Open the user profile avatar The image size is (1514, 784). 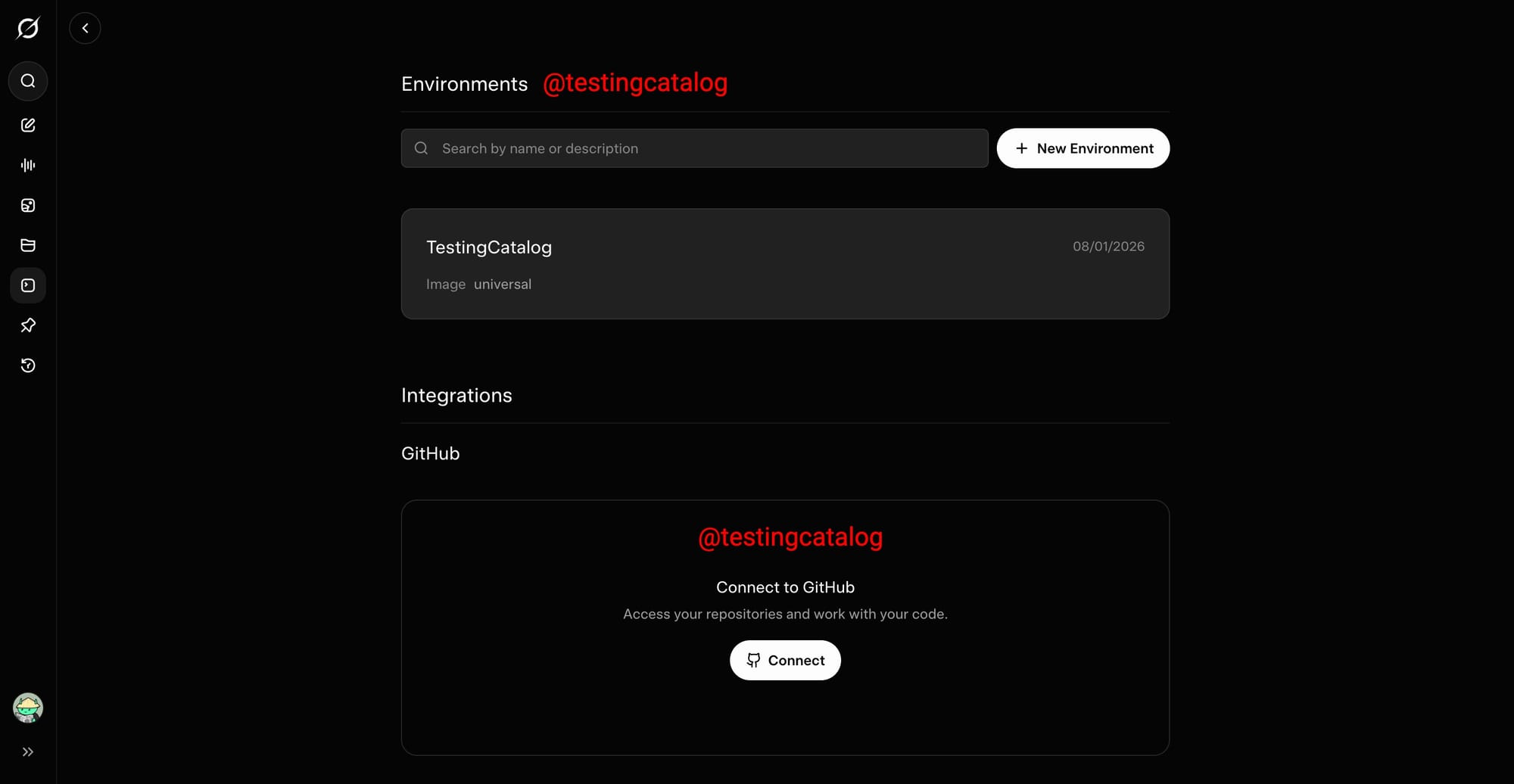[28, 708]
